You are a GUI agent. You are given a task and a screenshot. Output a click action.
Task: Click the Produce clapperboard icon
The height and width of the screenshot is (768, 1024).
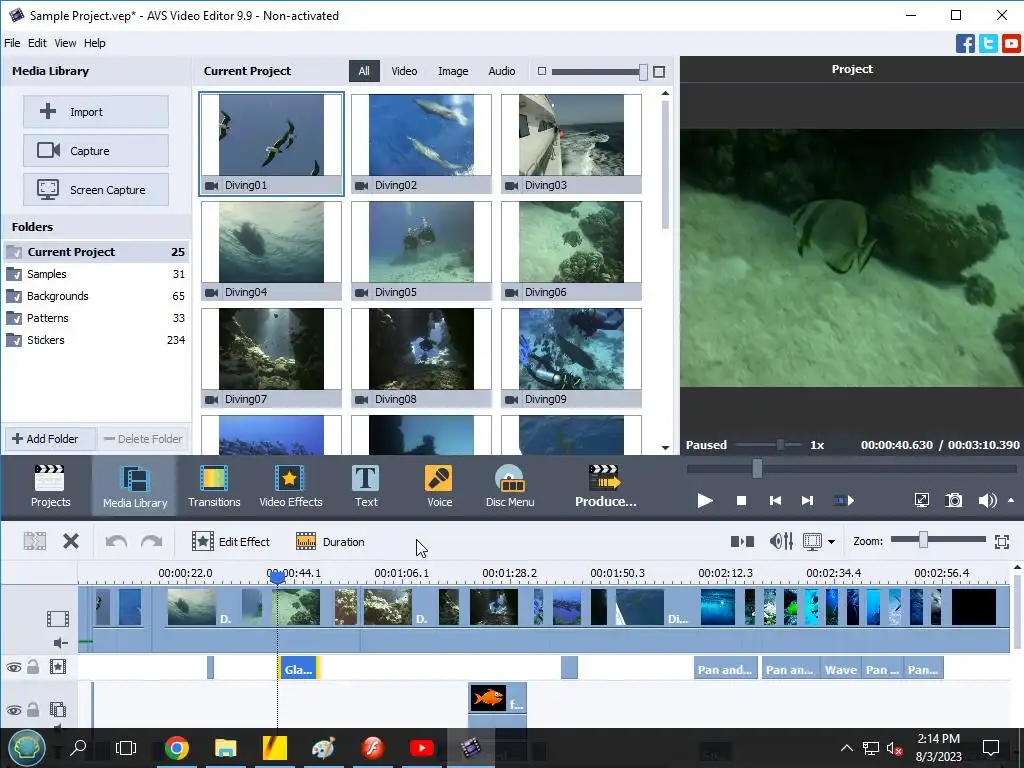[x=605, y=477]
